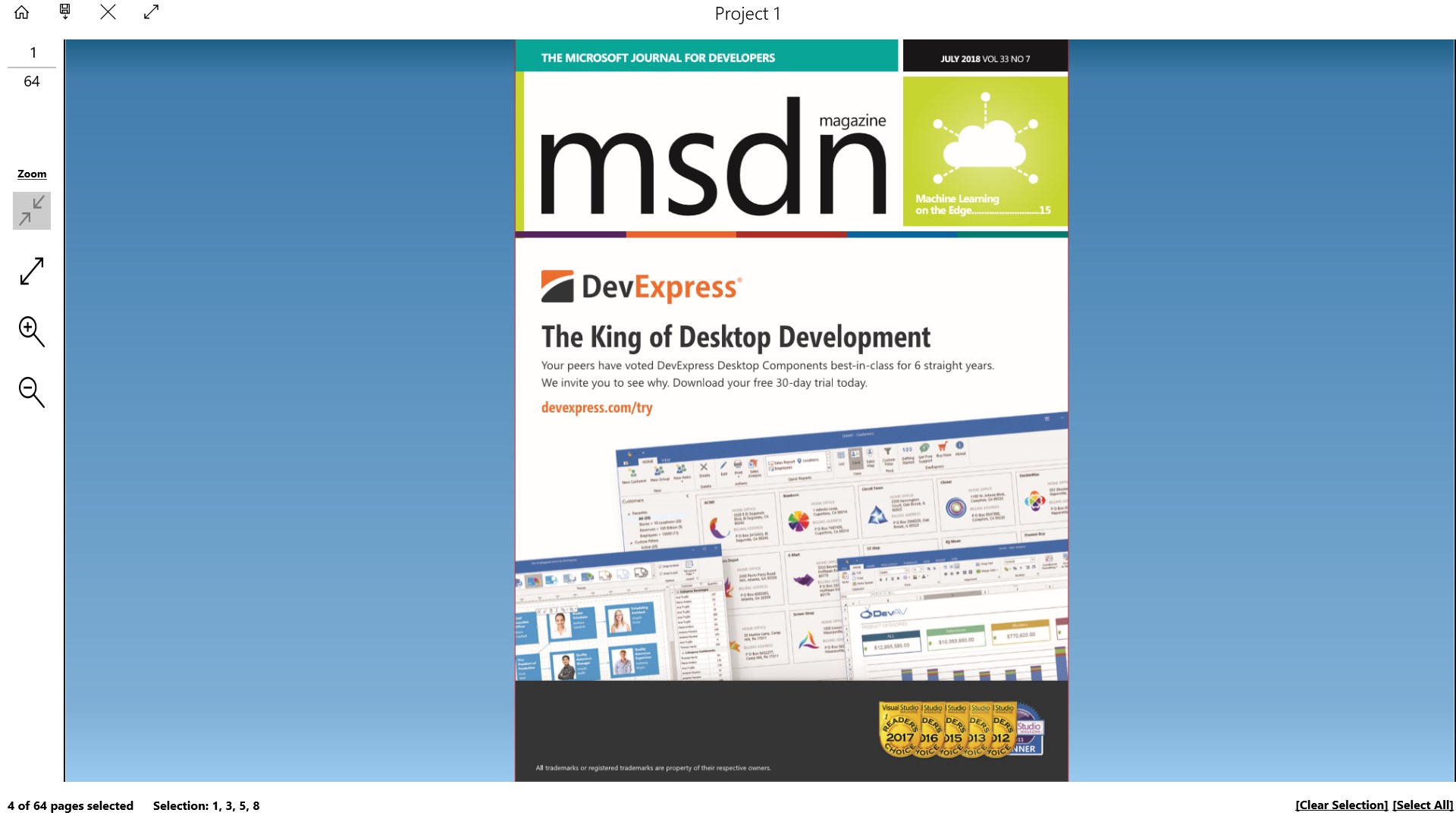Click the Zoom label in sidebar
Image resolution: width=1456 pixels, height=819 pixels.
pos(32,174)
